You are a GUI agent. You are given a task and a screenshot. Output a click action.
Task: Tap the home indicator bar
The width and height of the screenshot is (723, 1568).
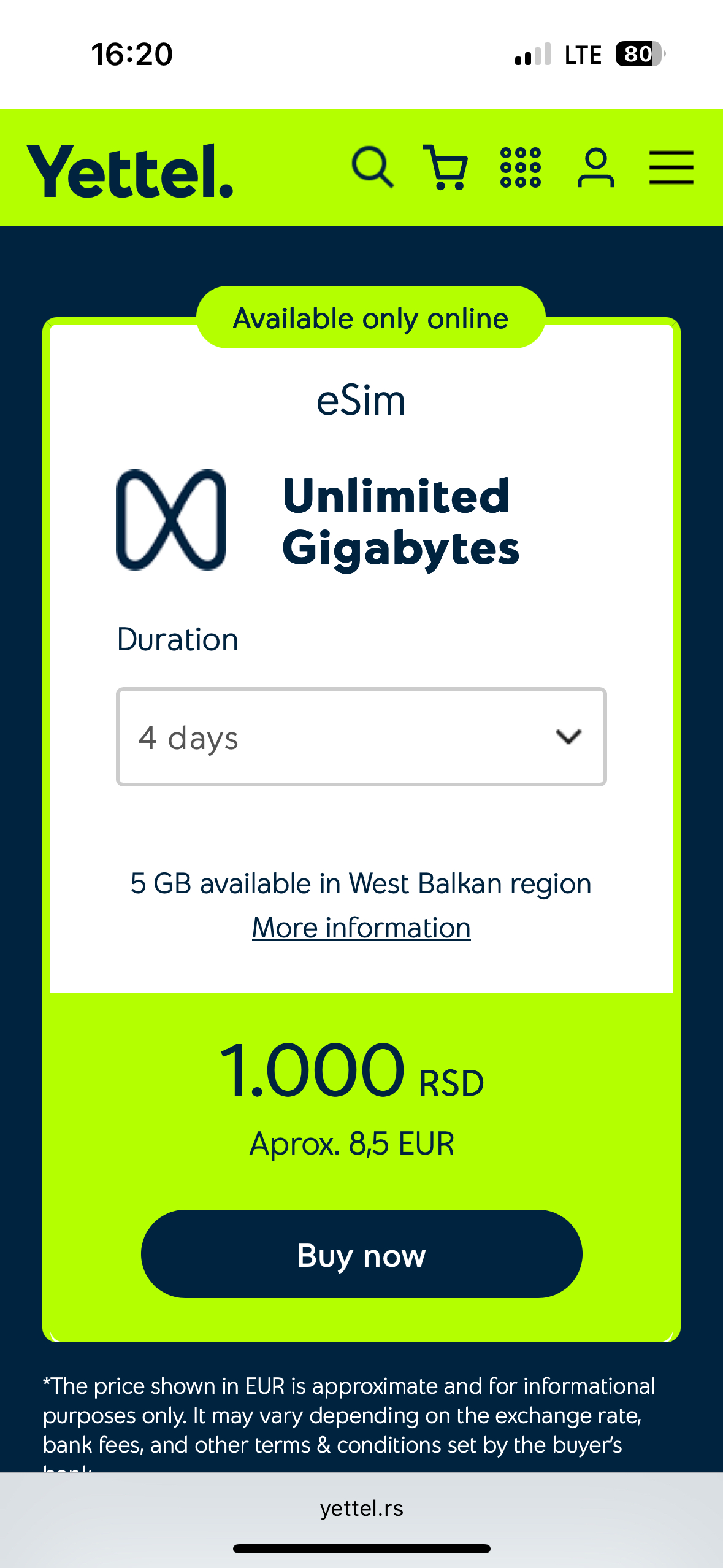pos(361,1548)
